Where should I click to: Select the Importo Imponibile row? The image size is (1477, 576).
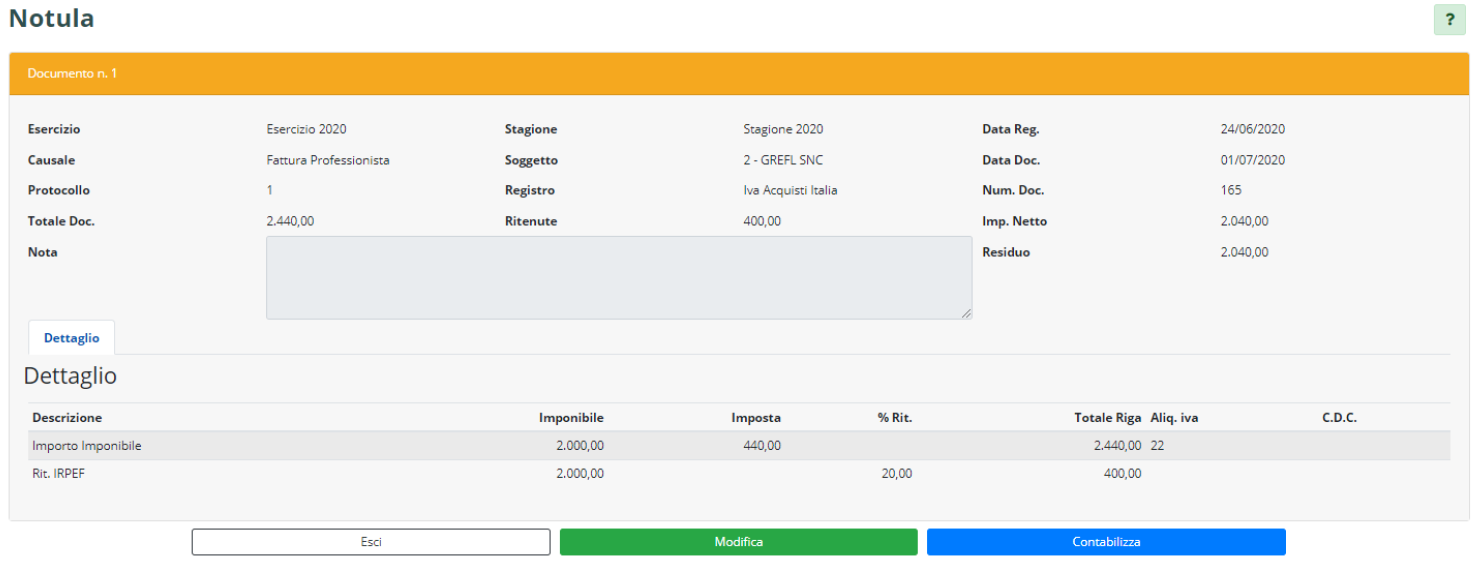87,446
